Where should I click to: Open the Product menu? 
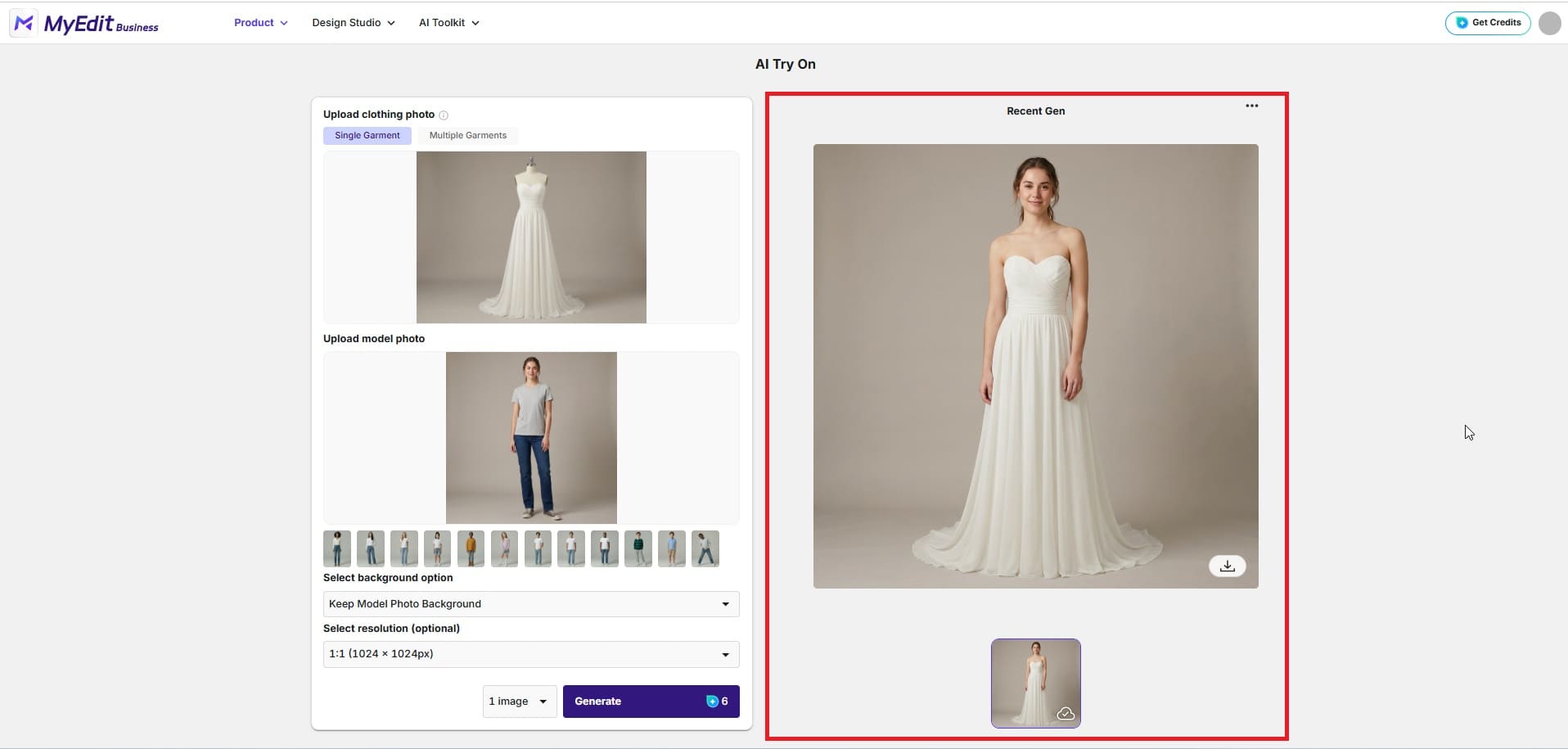point(260,23)
